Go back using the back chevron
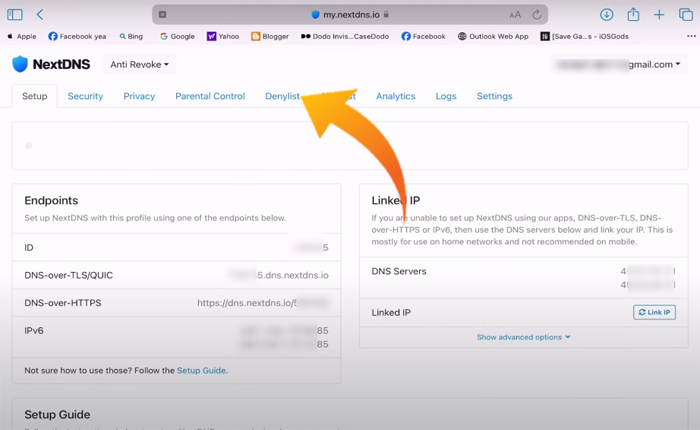The image size is (700, 430). (40, 15)
